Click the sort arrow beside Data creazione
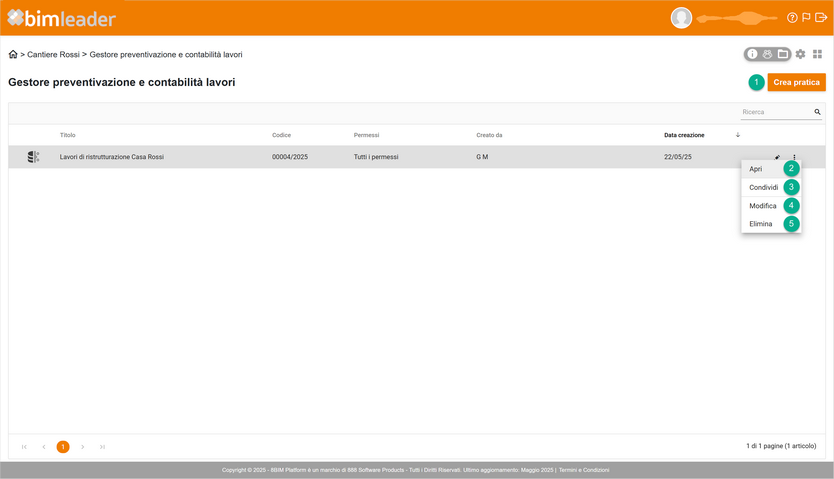The width and height of the screenshot is (834, 479). (738, 135)
